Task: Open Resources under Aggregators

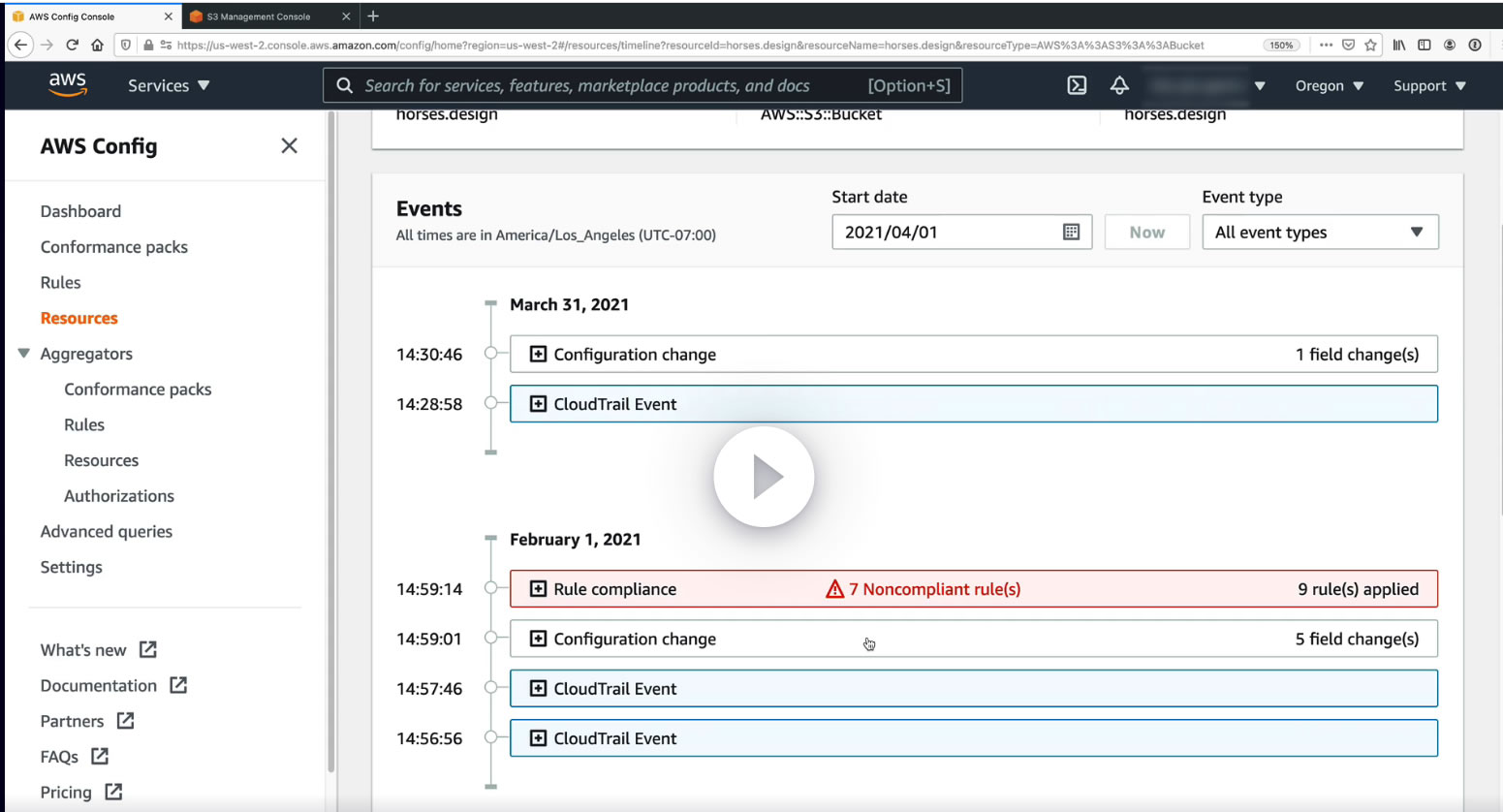Action: tap(101, 460)
